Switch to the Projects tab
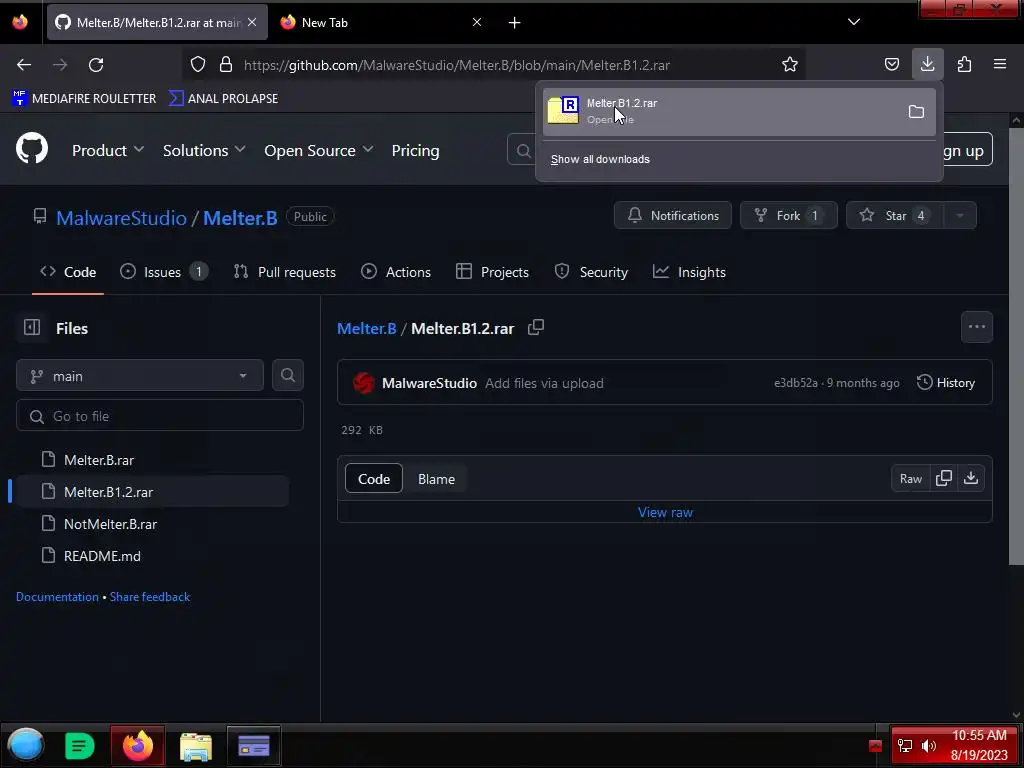Screen dimensions: 1024x768 (492, 272)
